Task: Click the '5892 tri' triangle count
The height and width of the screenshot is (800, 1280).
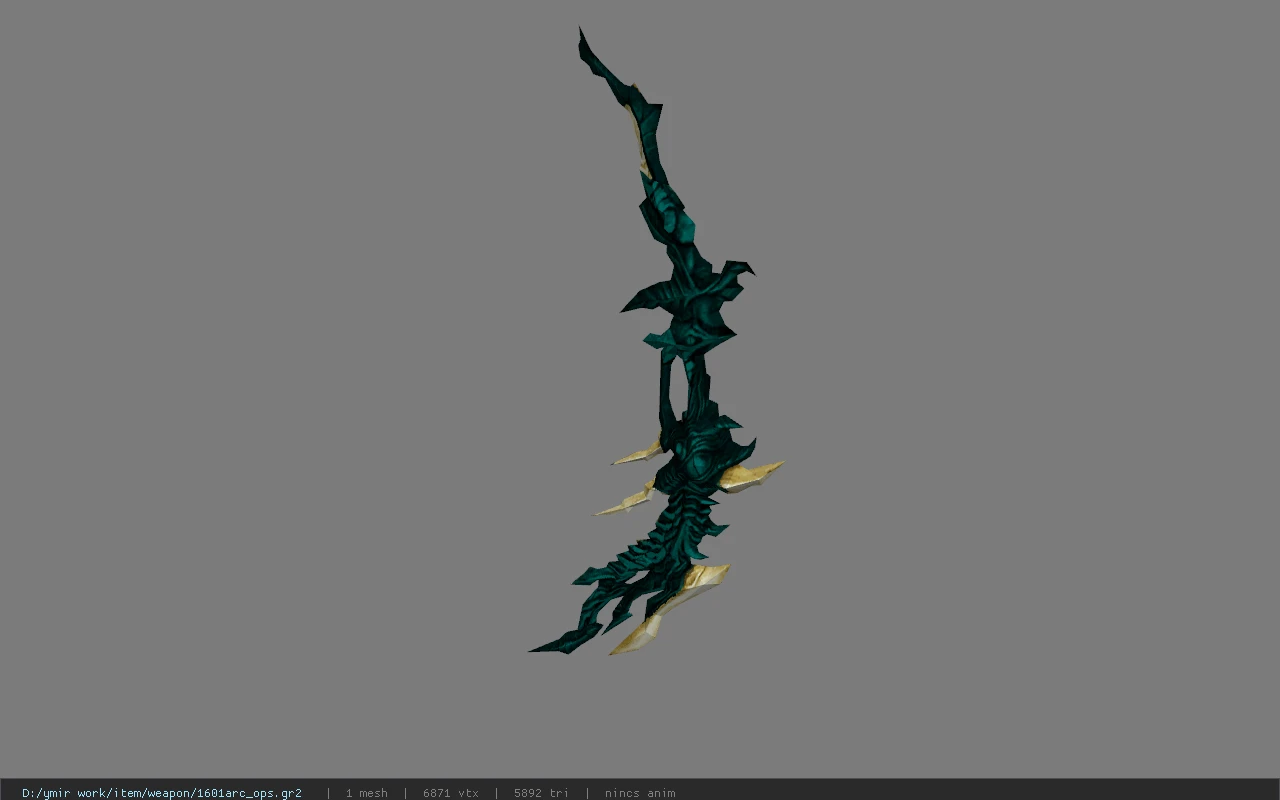Action: (x=542, y=793)
